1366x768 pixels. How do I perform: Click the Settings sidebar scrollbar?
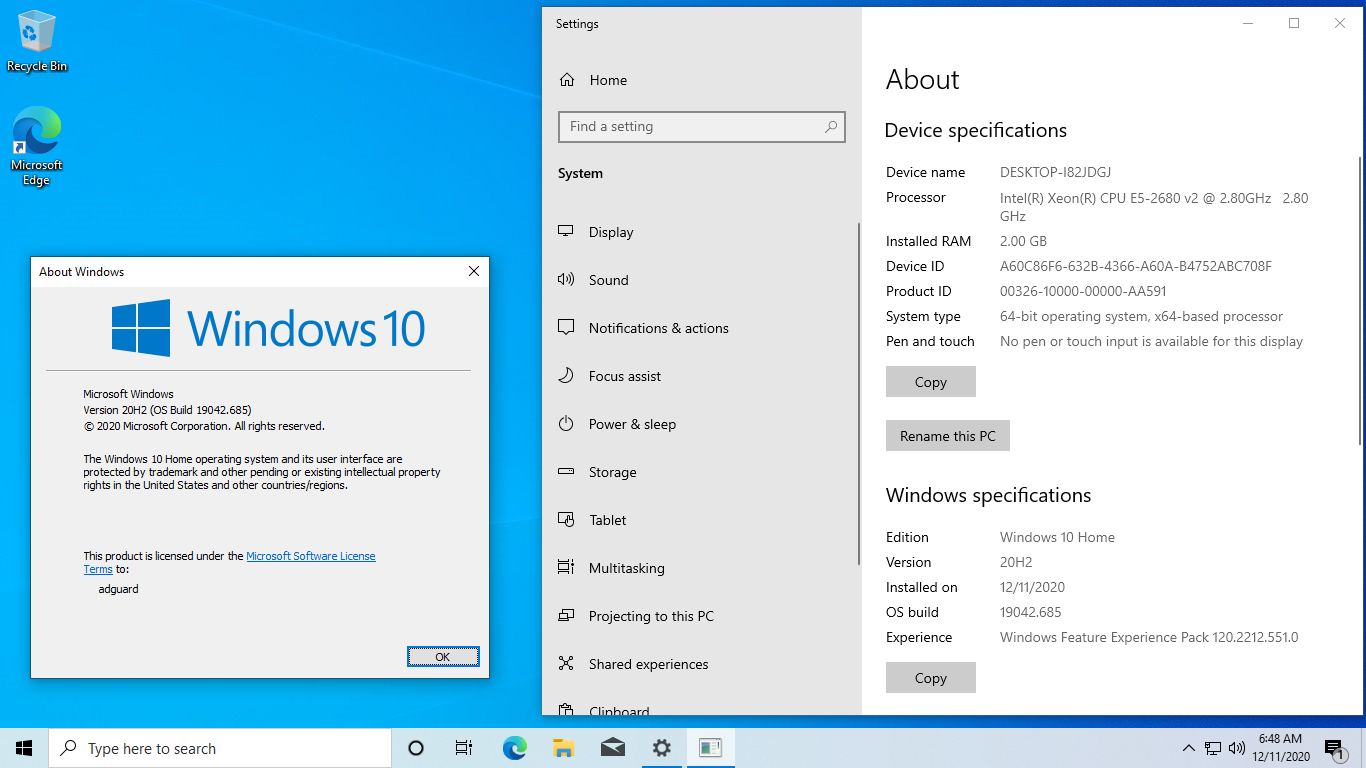[859, 394]
